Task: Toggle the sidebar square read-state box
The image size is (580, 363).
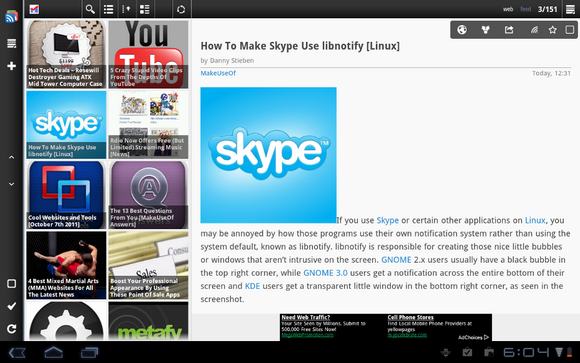Action: point(11,284)
